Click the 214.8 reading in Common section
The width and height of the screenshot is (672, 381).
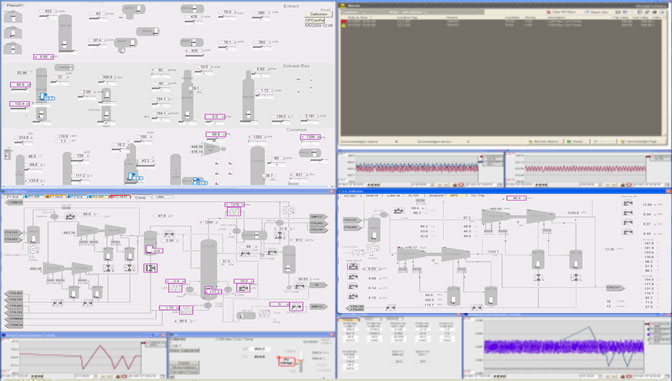tap(24, 138)
